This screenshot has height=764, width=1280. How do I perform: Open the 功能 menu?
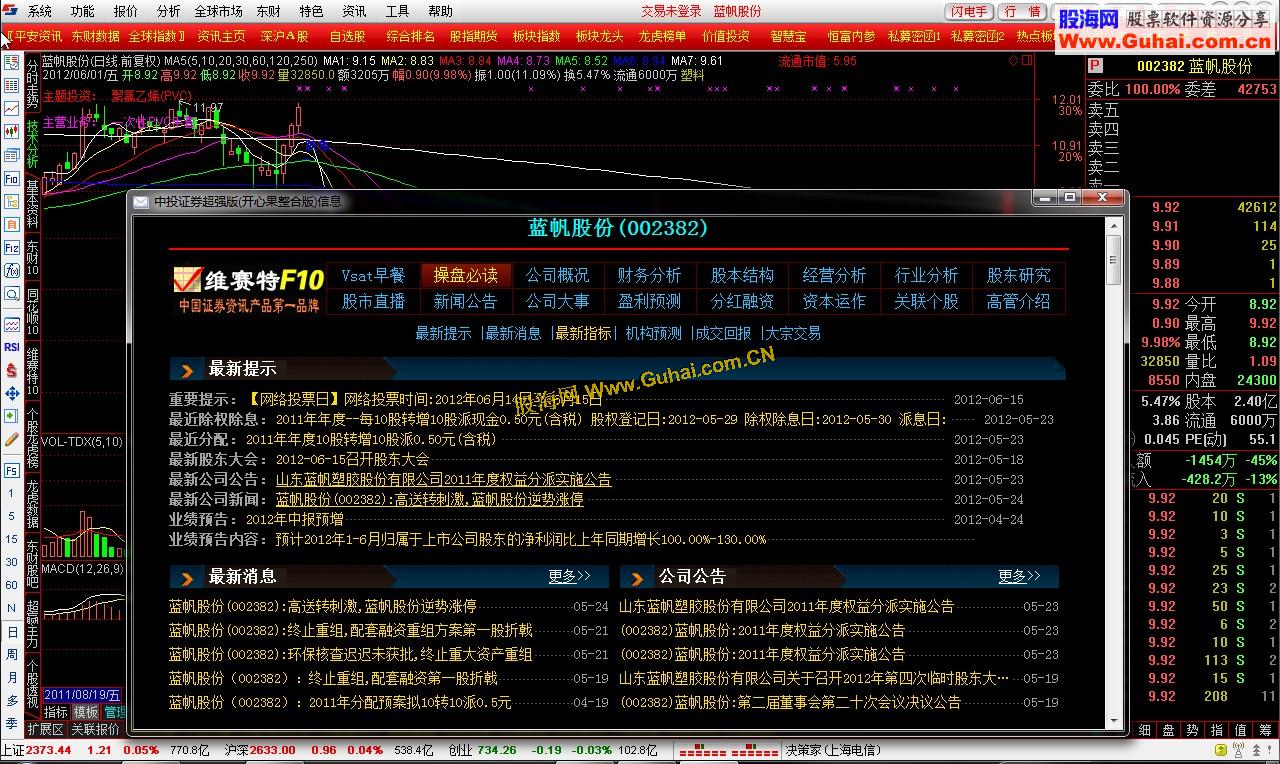[82, 11]
